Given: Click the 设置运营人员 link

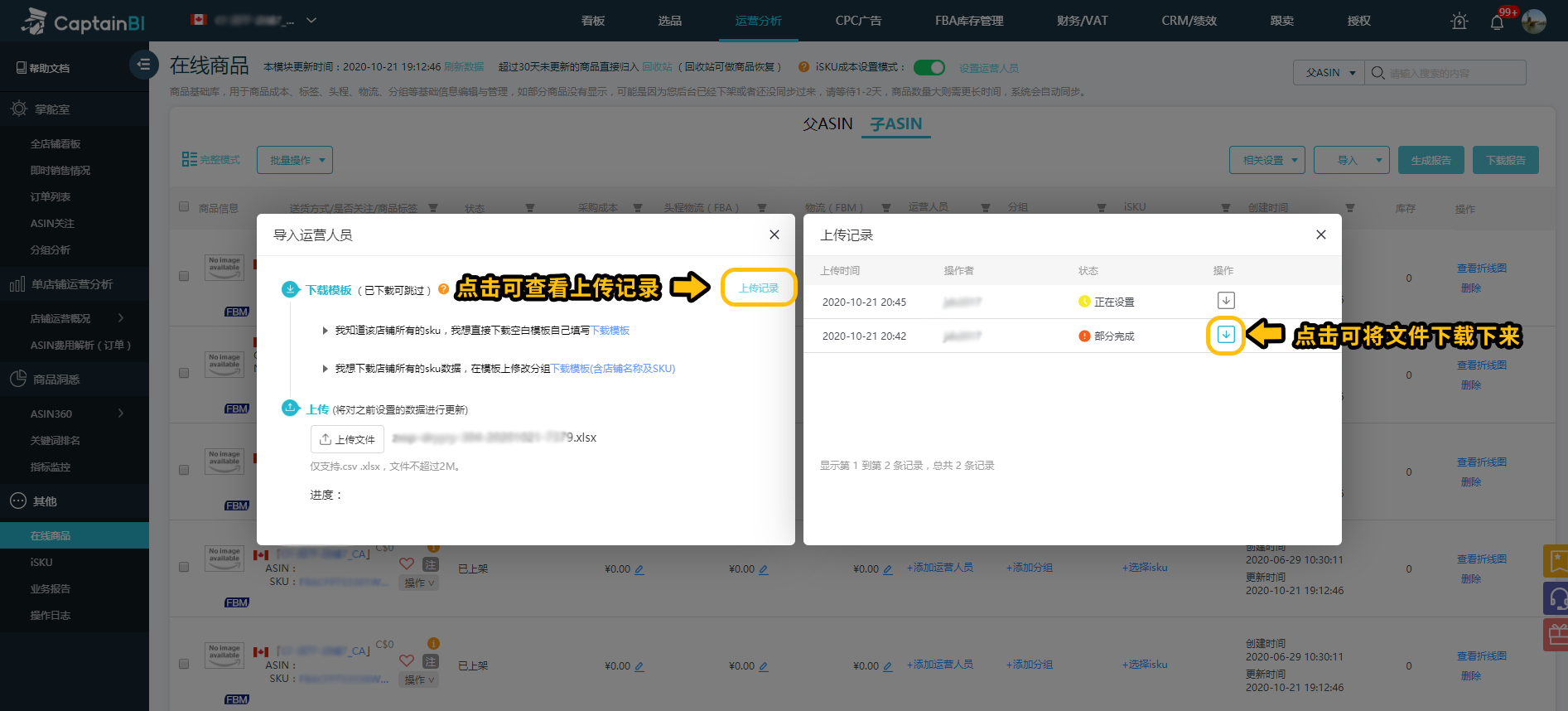Looking at the screenshot, I should pyautogui.click(x=989, y=68).
